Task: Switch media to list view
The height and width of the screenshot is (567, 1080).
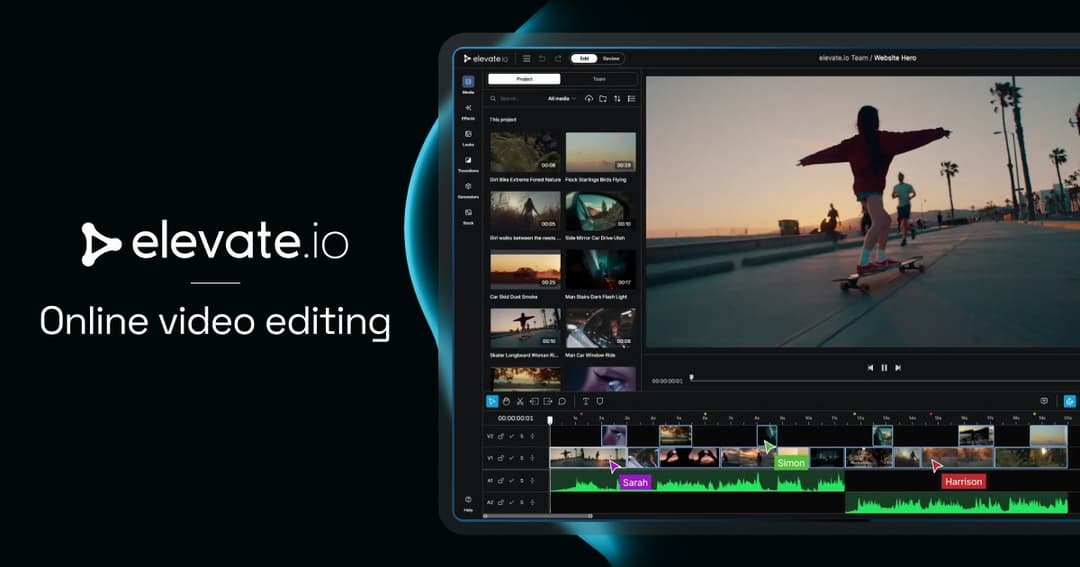Action: click(631, 99)
